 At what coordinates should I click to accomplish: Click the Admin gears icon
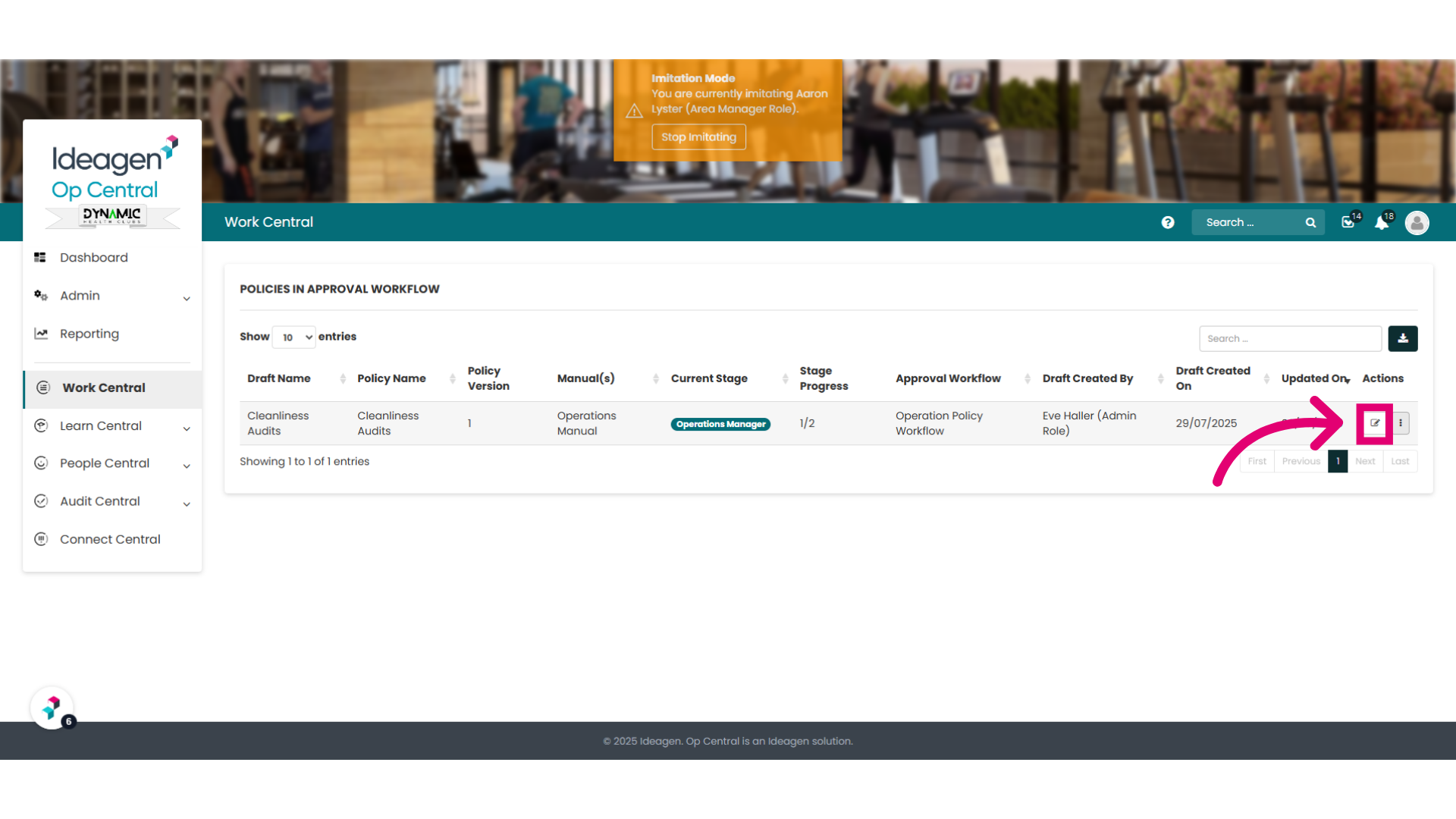coord(41,296)
